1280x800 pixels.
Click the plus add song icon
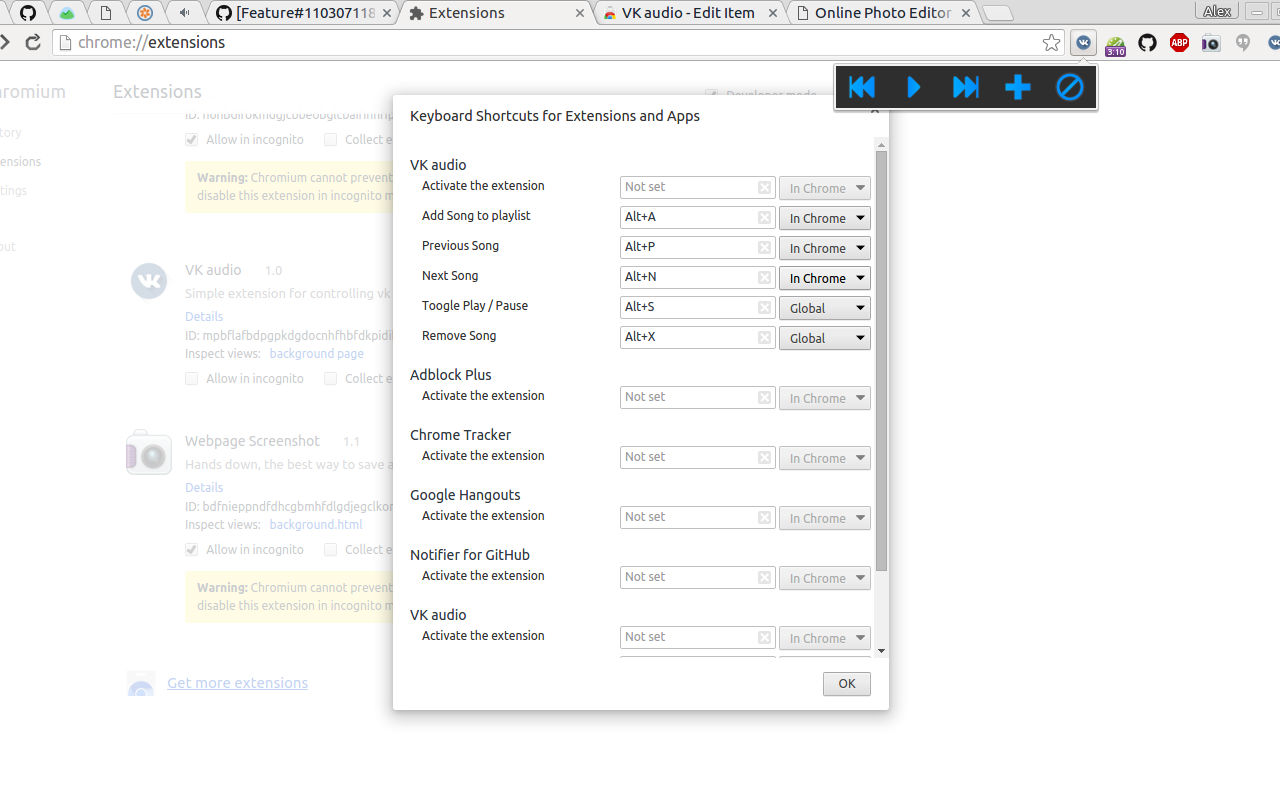(1018, 88)
